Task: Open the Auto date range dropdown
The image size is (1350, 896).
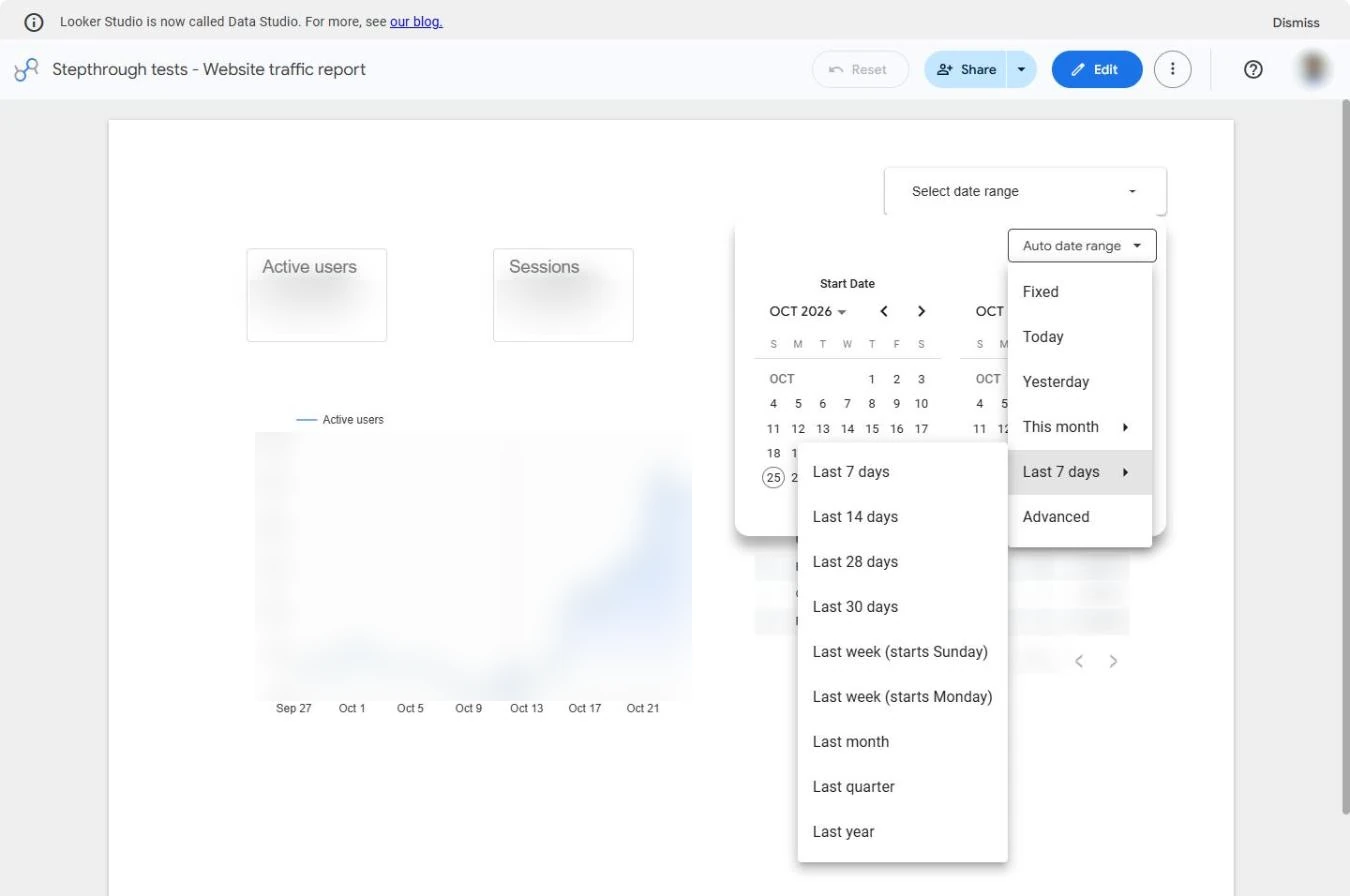Action: point(1082,246)
